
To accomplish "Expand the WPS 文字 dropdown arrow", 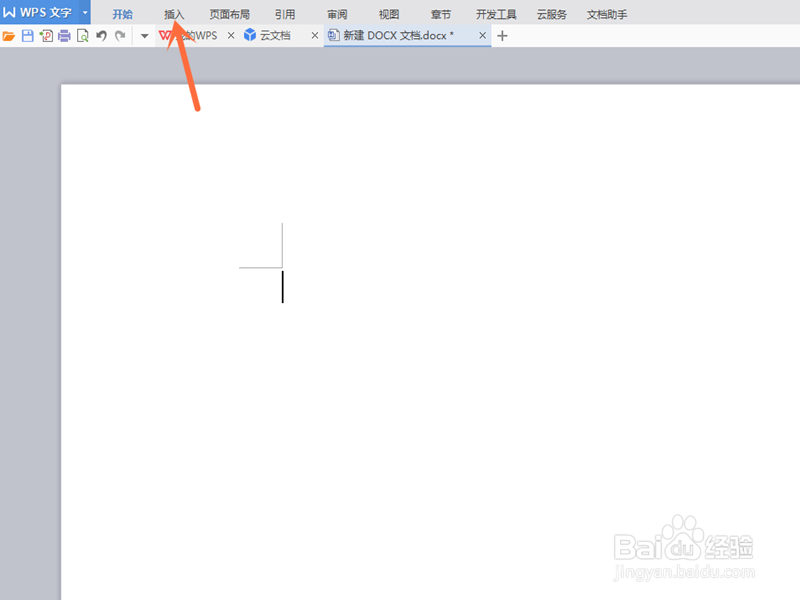I will coord(85,12).
